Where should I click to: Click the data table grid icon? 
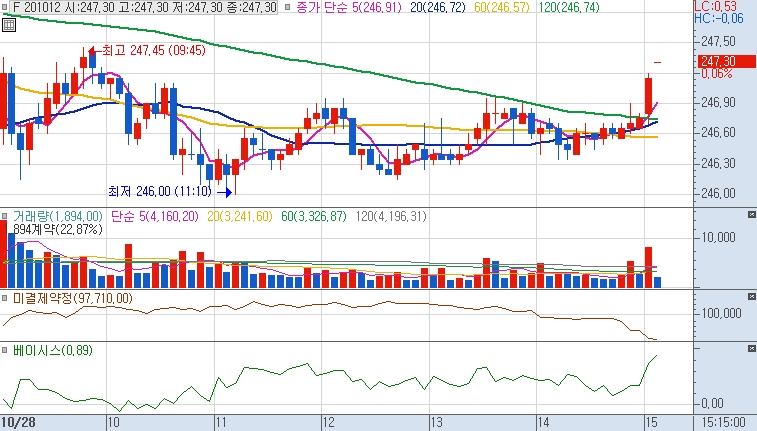9,24
